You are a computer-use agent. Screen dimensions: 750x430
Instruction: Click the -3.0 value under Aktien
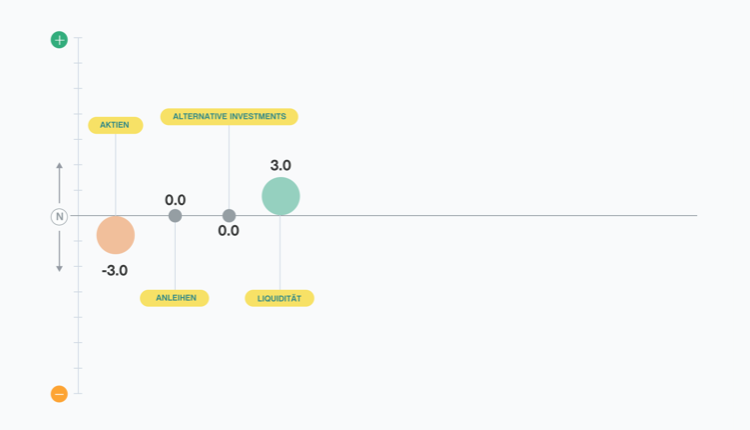(115, 271)
